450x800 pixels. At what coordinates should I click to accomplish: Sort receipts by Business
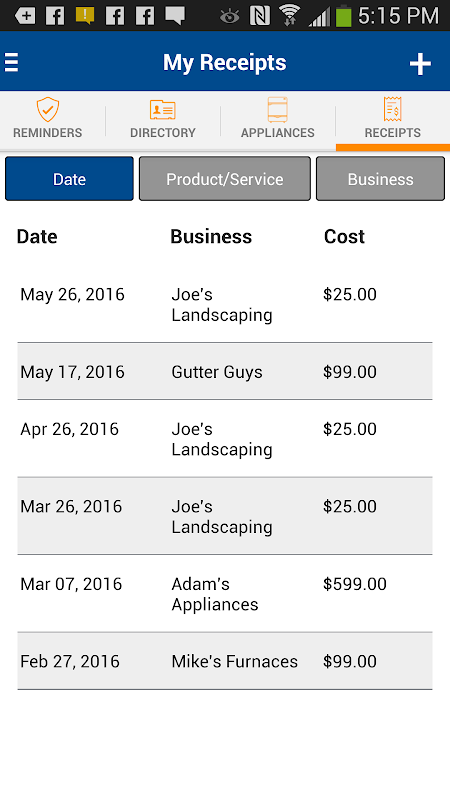coord(380,179)
